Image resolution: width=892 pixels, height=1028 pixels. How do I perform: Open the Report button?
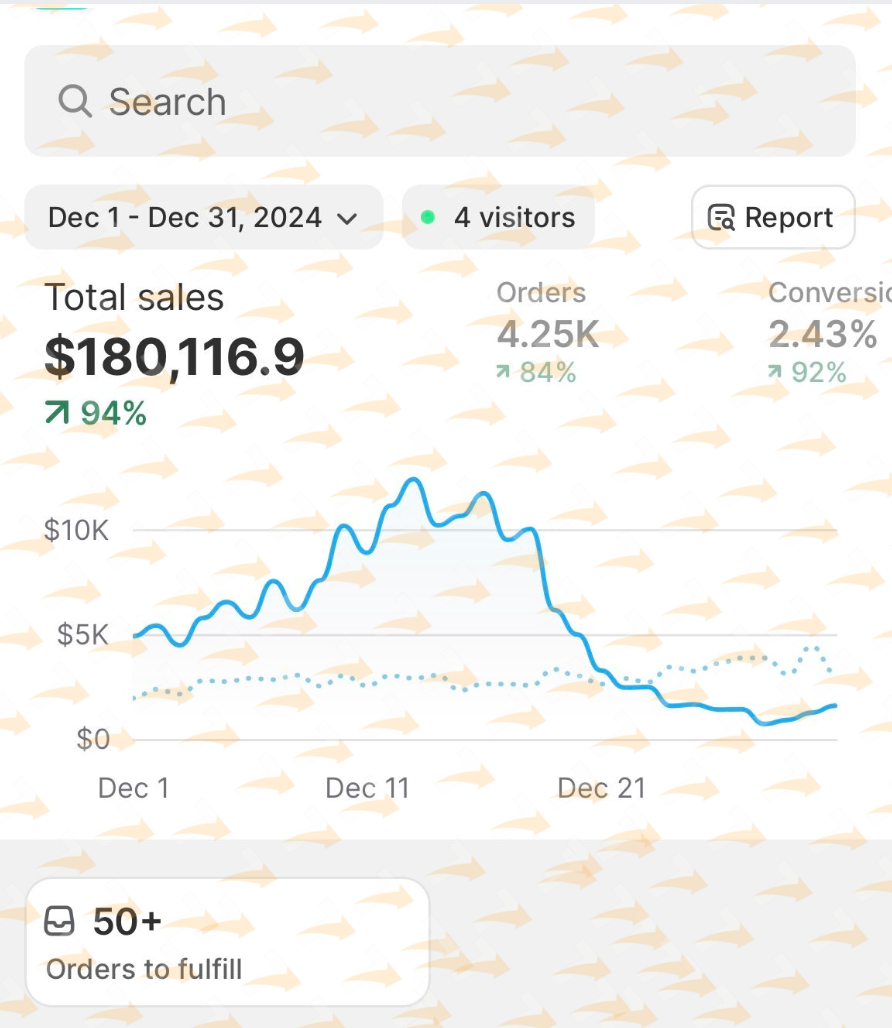[x=773, y=217]
